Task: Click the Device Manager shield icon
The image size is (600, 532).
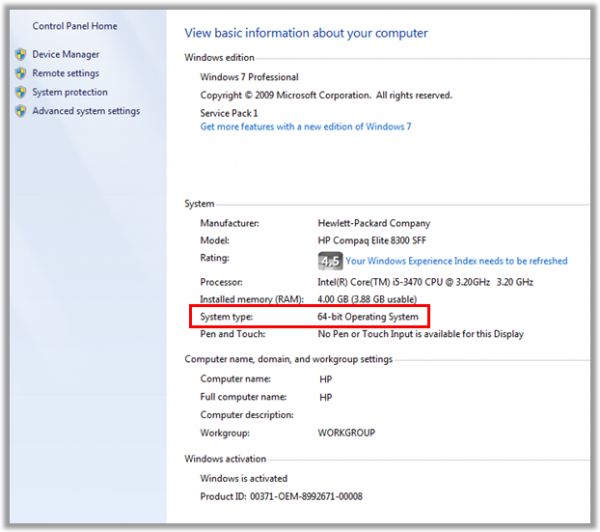Action: tap(21, 54)
